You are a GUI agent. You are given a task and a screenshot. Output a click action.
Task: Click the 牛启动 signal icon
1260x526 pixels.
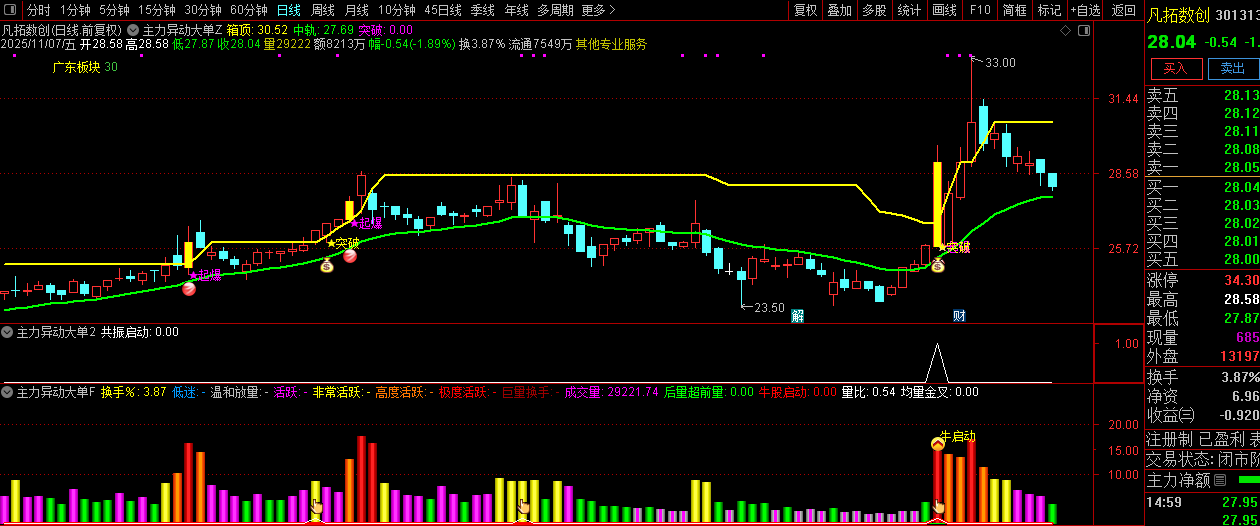[938, 444]
